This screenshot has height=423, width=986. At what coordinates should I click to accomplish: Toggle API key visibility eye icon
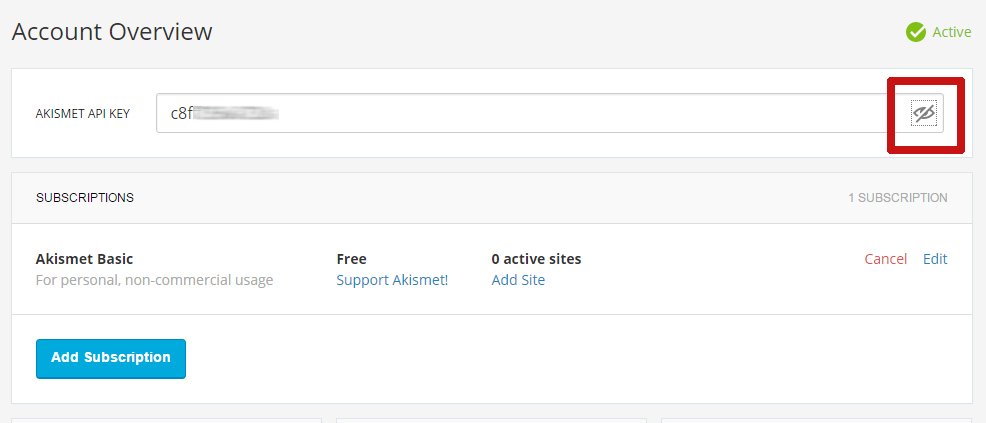(x=926, y=114)
